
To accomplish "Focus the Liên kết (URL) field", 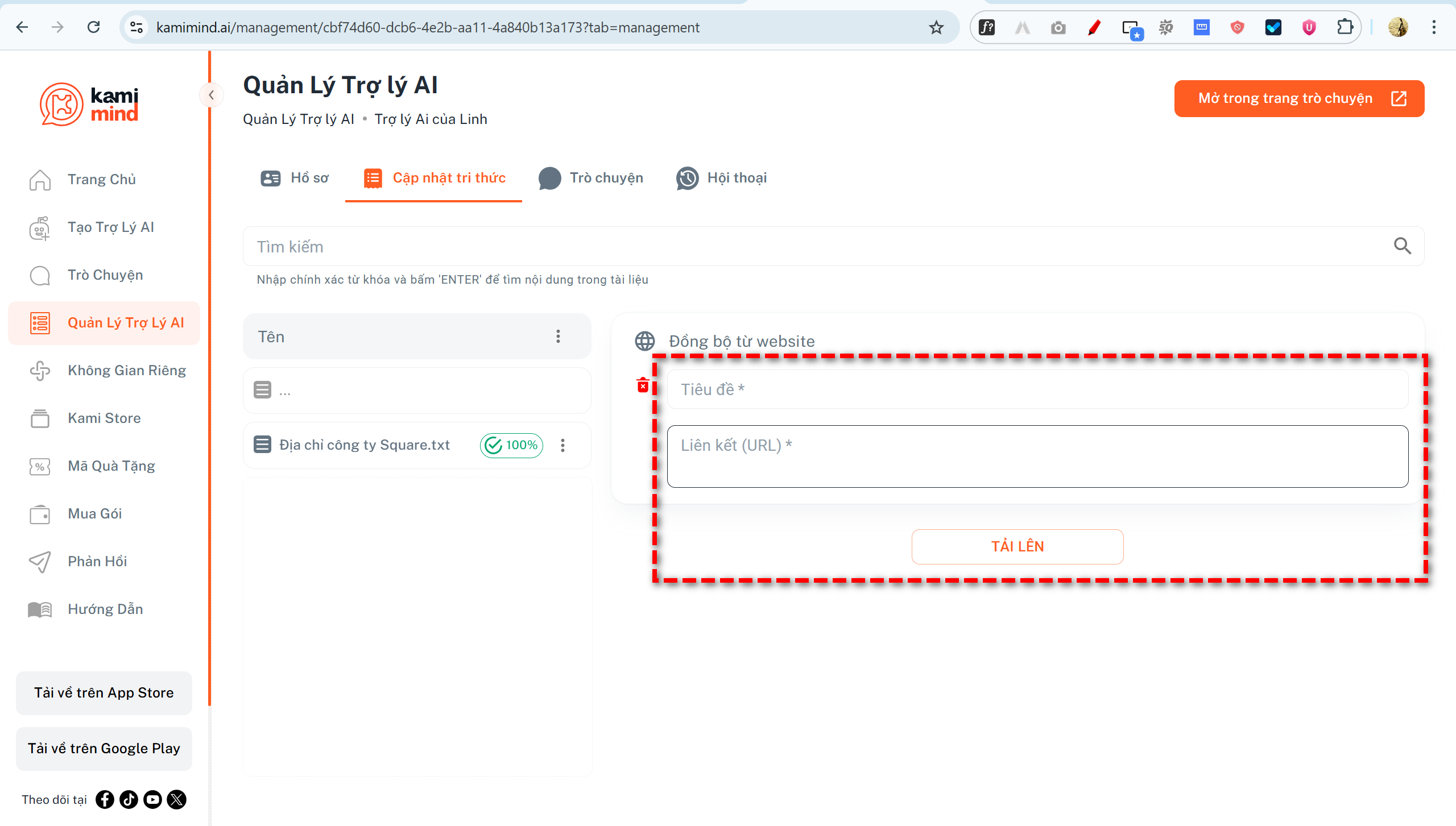I will (x=1037, y=456).
